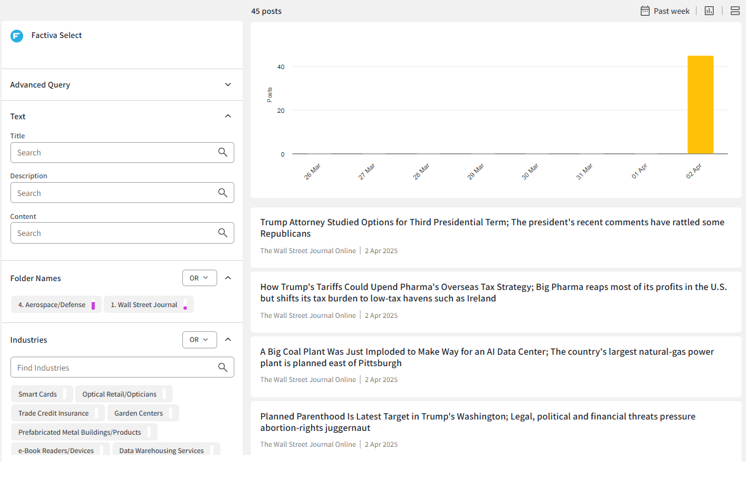Click the Factiva Select logo icon
Screen dimensions: 747x479
click(17, 36)
